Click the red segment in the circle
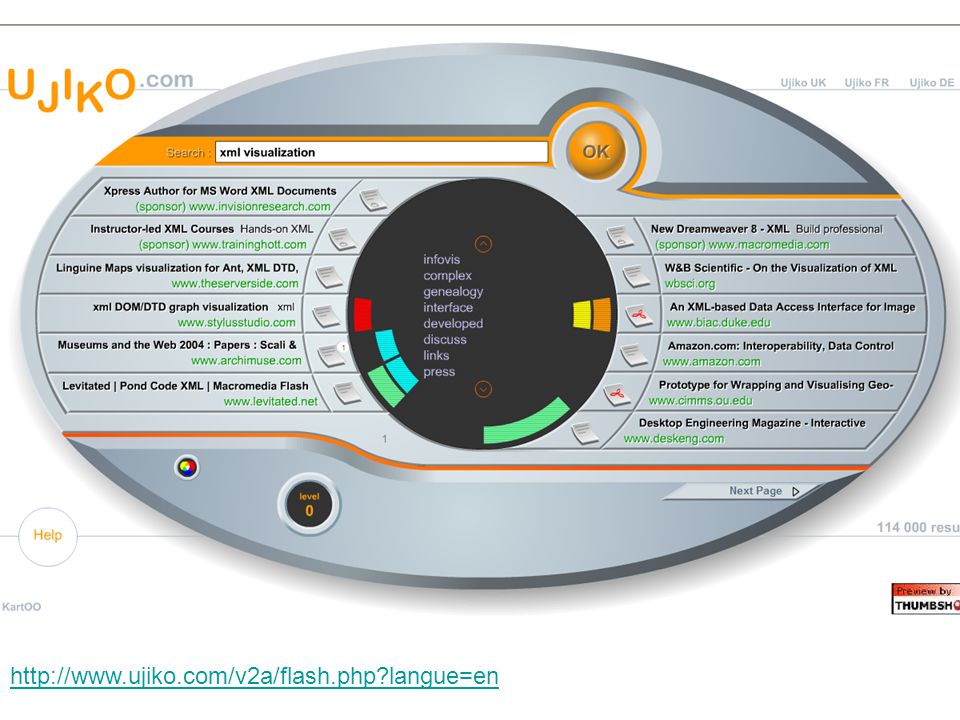This screenshot has width=960, height=720. coord(362,313)
